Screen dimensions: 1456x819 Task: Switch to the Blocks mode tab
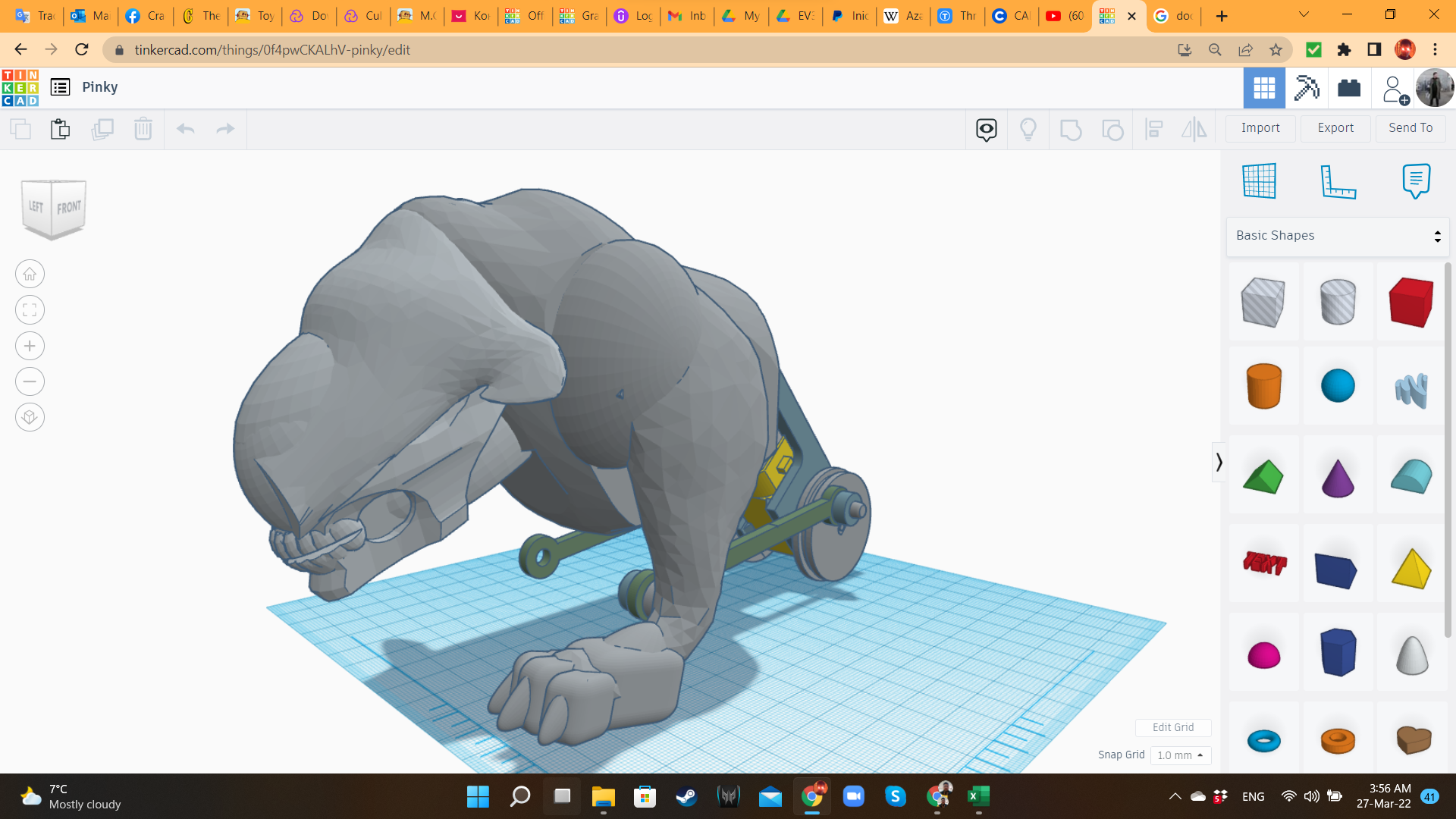coord(1307,88)
